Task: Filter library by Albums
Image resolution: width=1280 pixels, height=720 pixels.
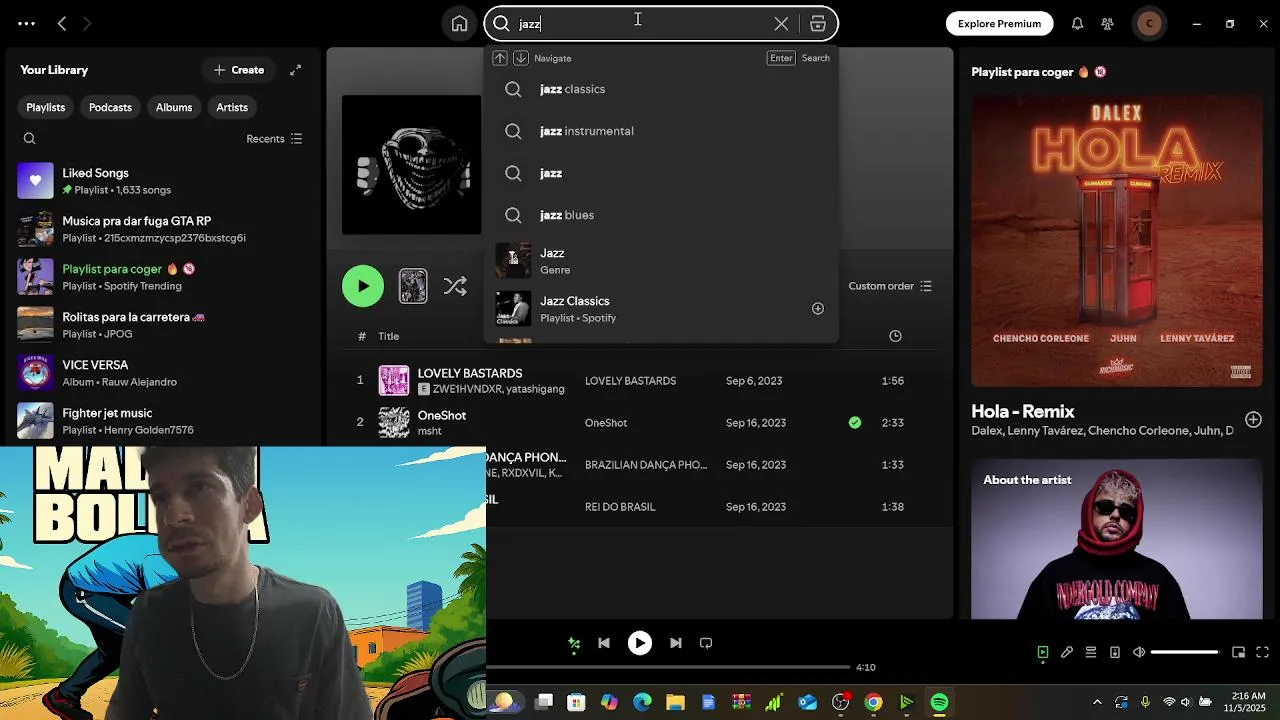Action: click(174, 107)
